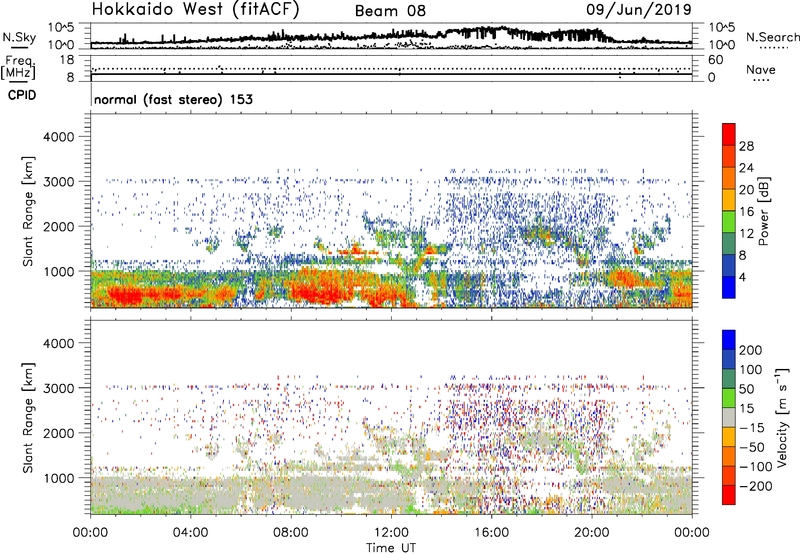Click the "Nave" legend label

761,69
